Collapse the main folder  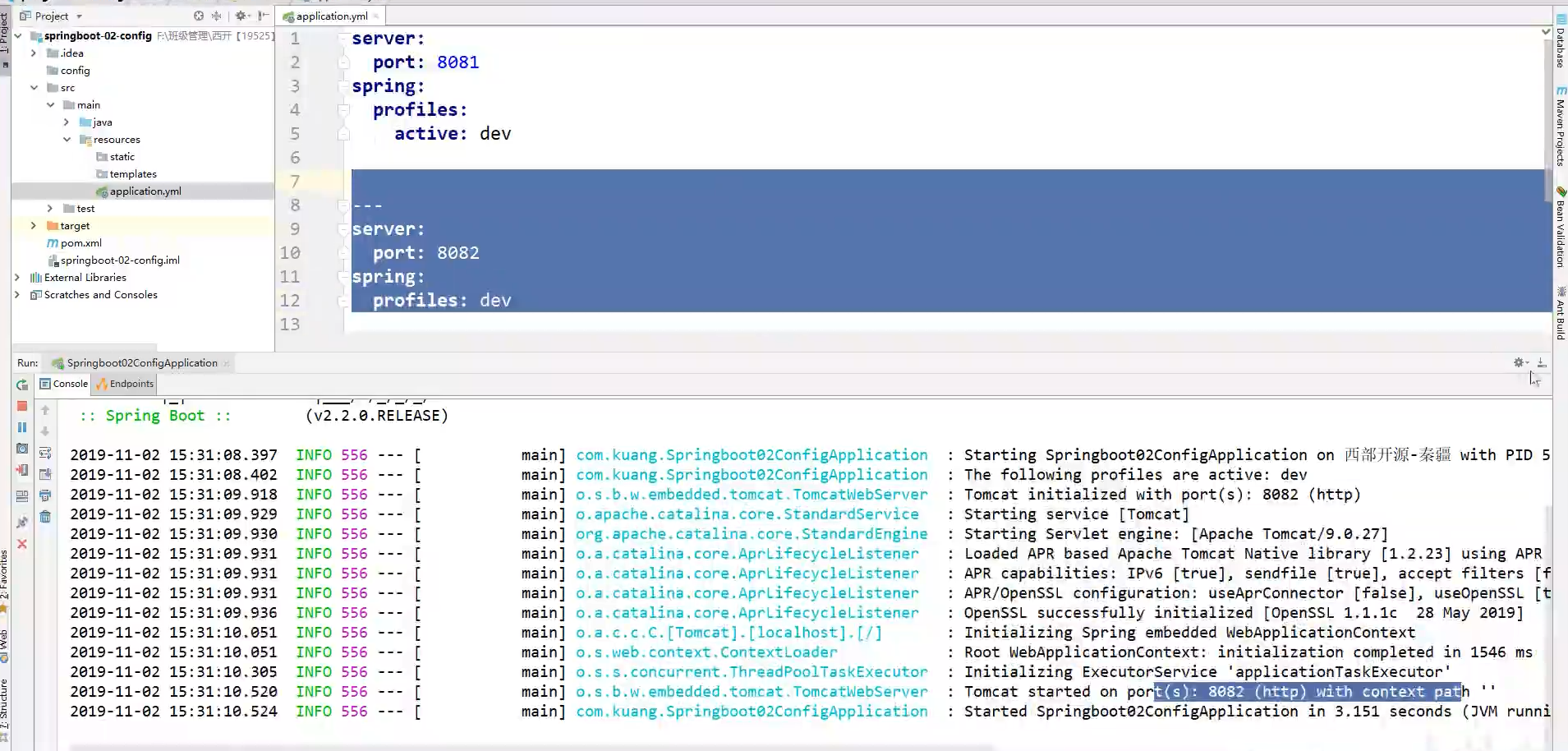pyautogui.click(x=50, y=105)
